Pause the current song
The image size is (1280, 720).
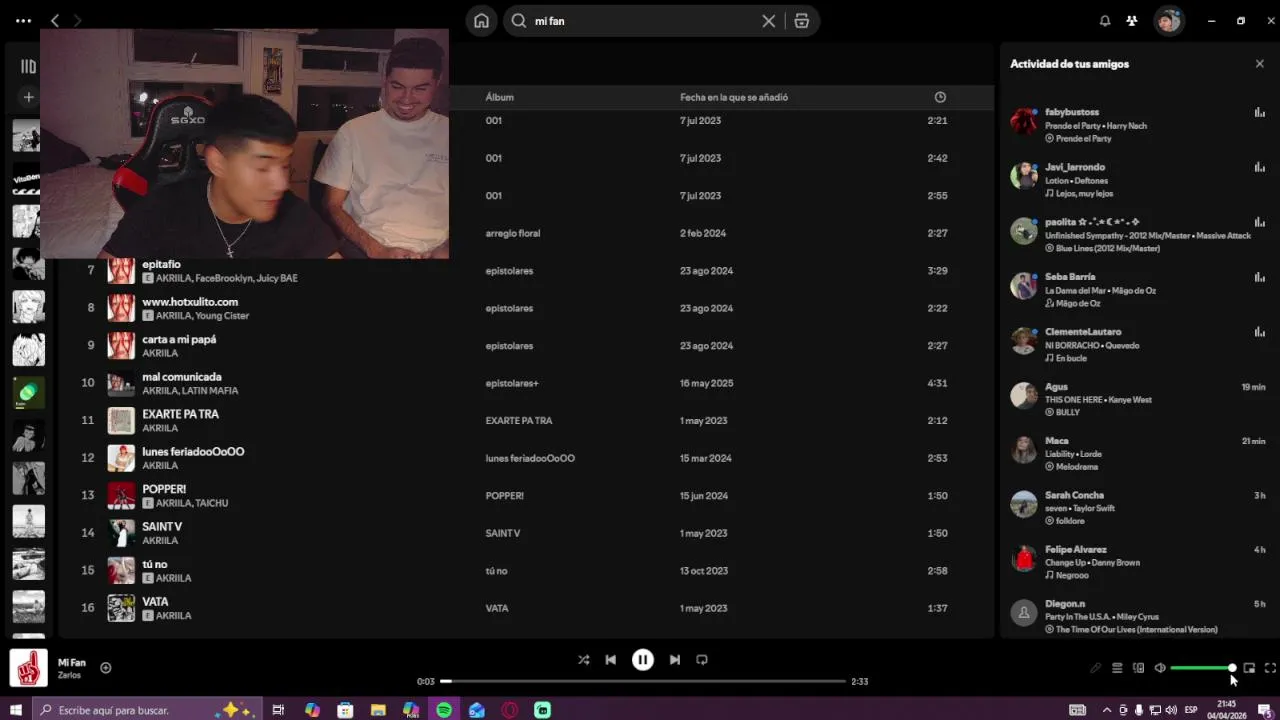click(x=643, y=660)
